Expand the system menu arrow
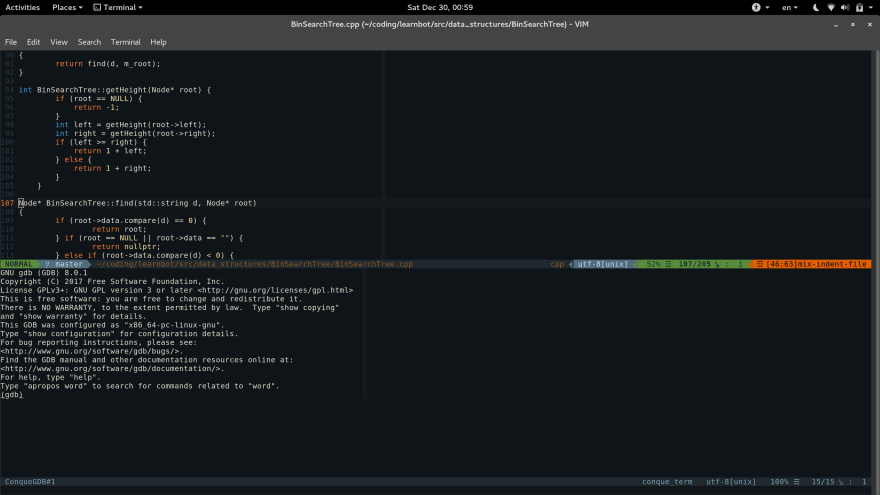The height and width of the screenshot is (495, 880). coord(872,7)
